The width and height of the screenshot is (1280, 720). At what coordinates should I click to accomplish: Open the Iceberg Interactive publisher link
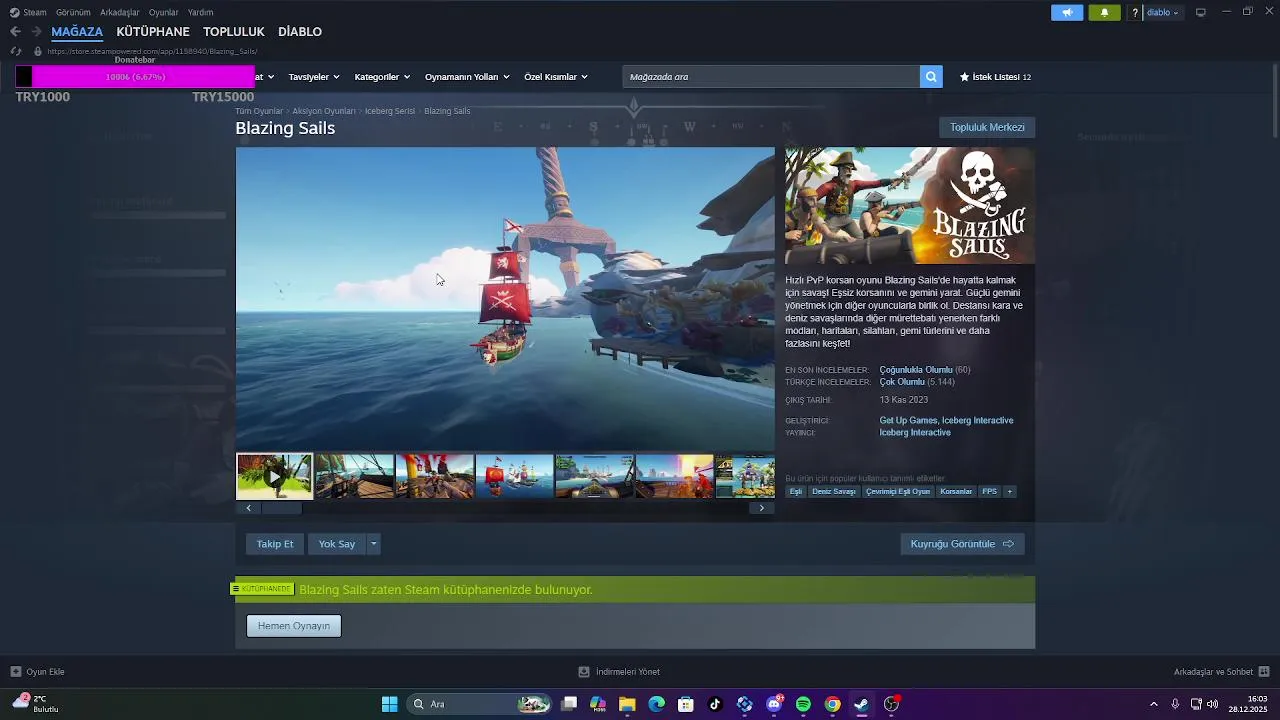click(x=915, y=433)
